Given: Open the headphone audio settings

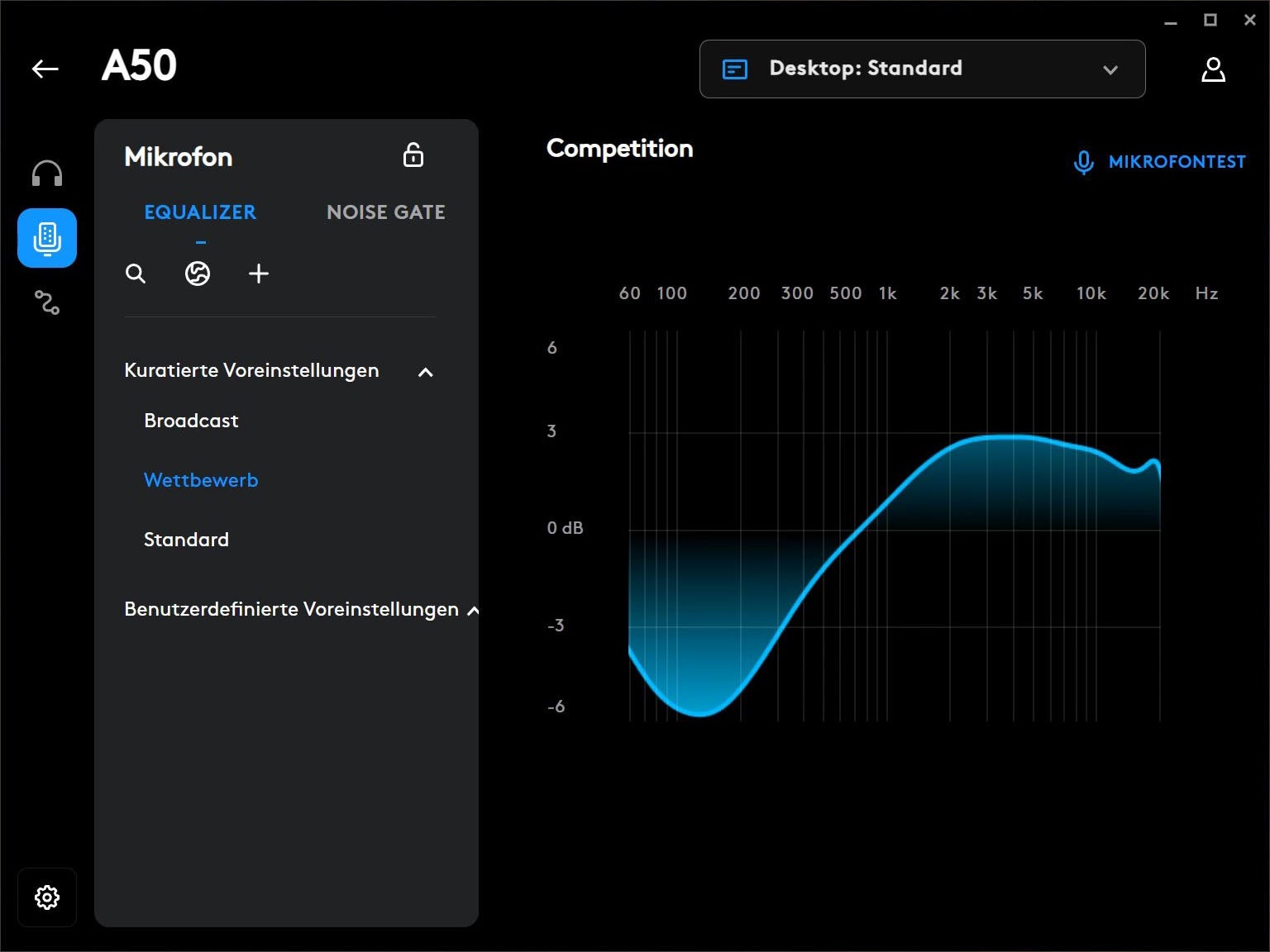Looking at the screenshot, I should click(x=47, y=174).
